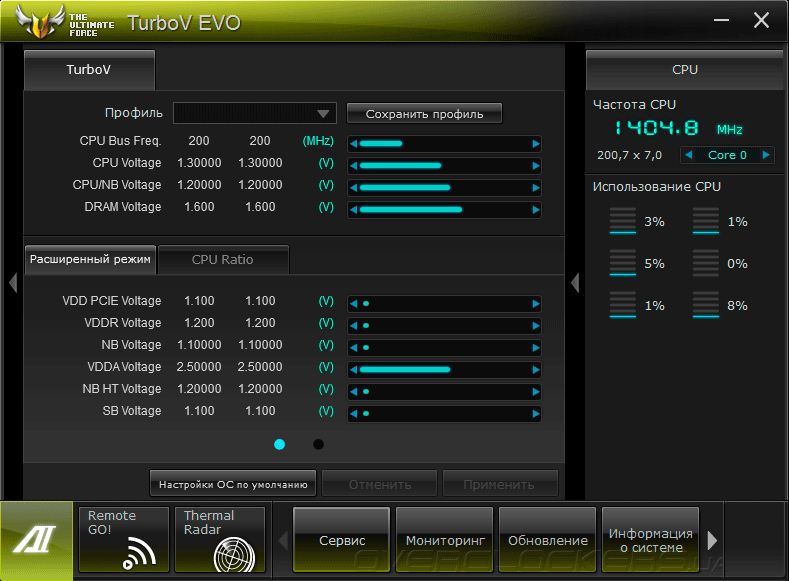This screenshot has width=789, height=581.
Task: Lower DRAM Voltage with left arrow
Action: 354,210
